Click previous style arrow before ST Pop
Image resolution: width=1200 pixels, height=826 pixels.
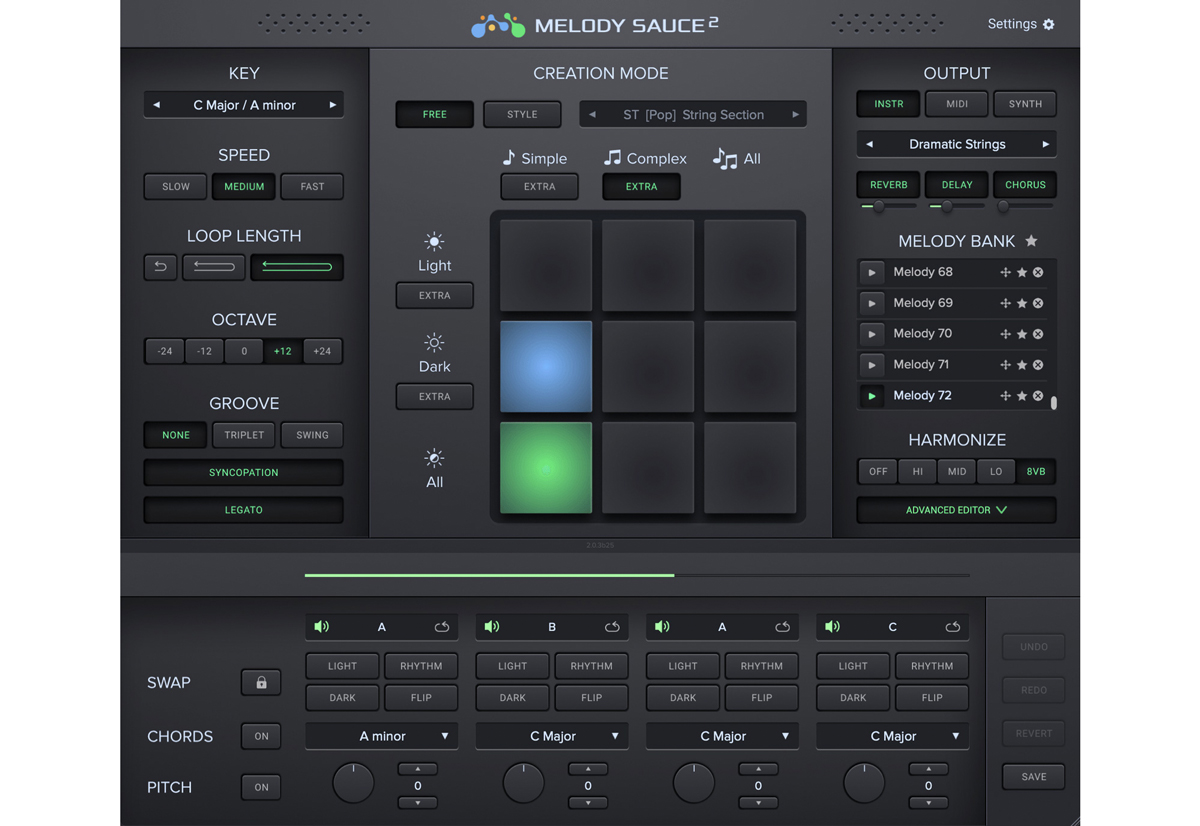coord(592,115)
